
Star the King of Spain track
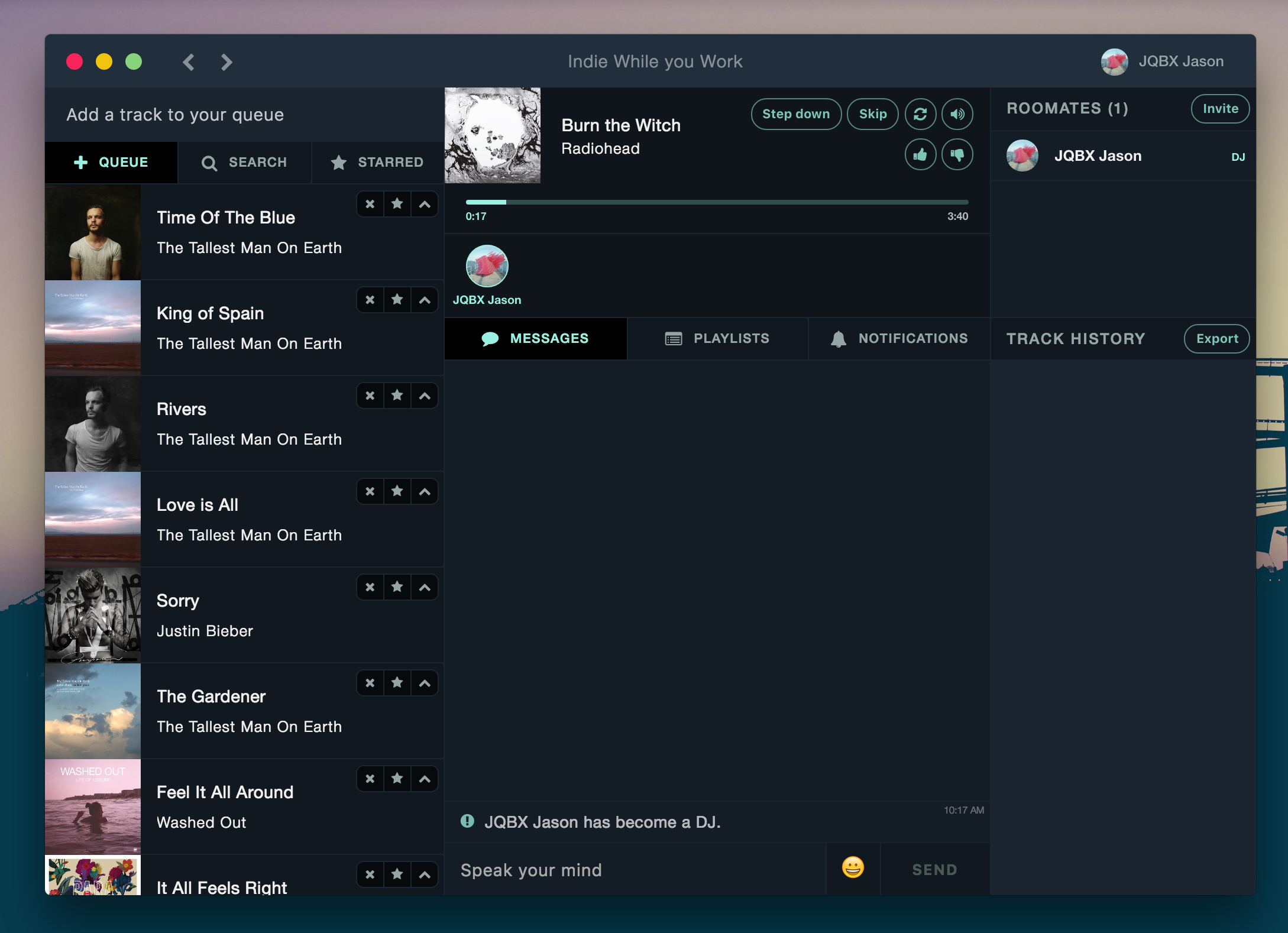(397, 300)
